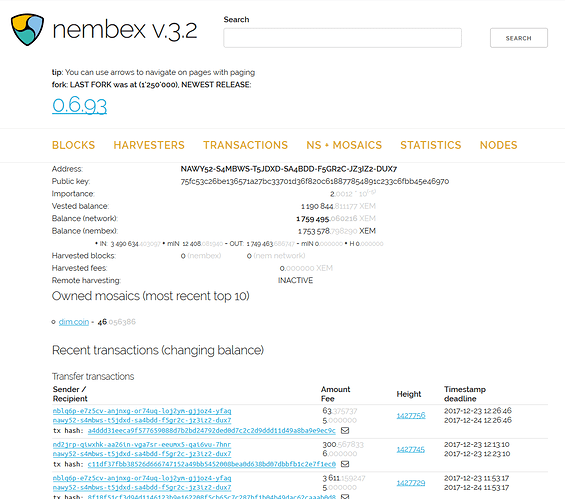565x499 pixels.
Task: Open NS • MOSAICS section
Action: pos(344,145)
